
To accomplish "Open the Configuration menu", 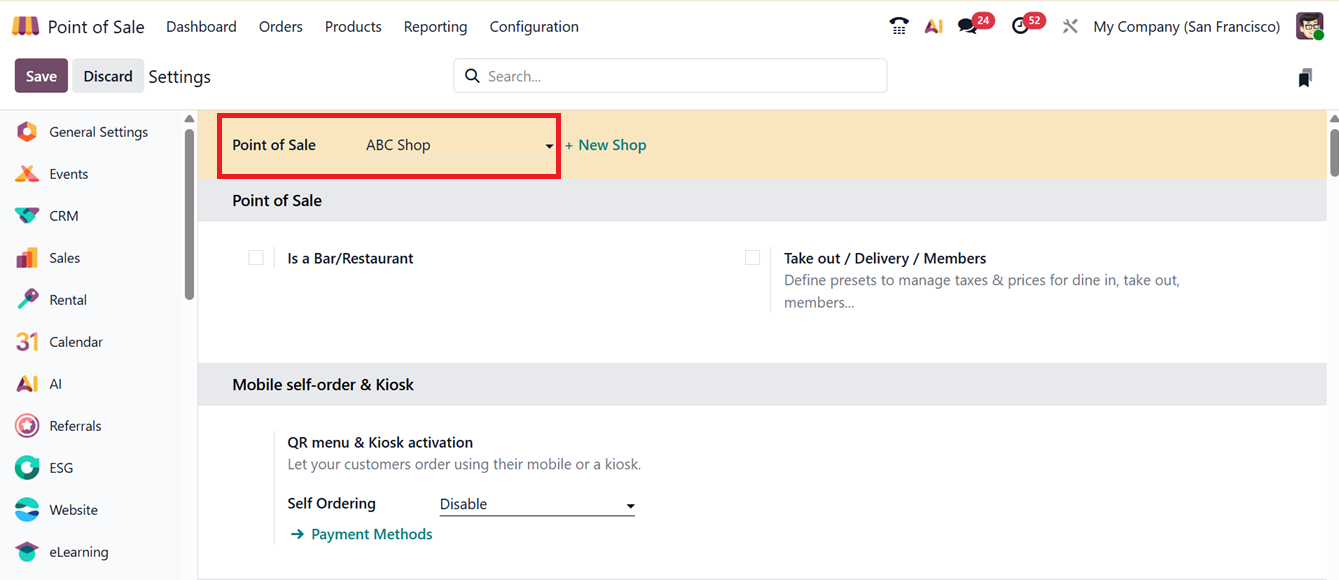I will click(534, 27).
